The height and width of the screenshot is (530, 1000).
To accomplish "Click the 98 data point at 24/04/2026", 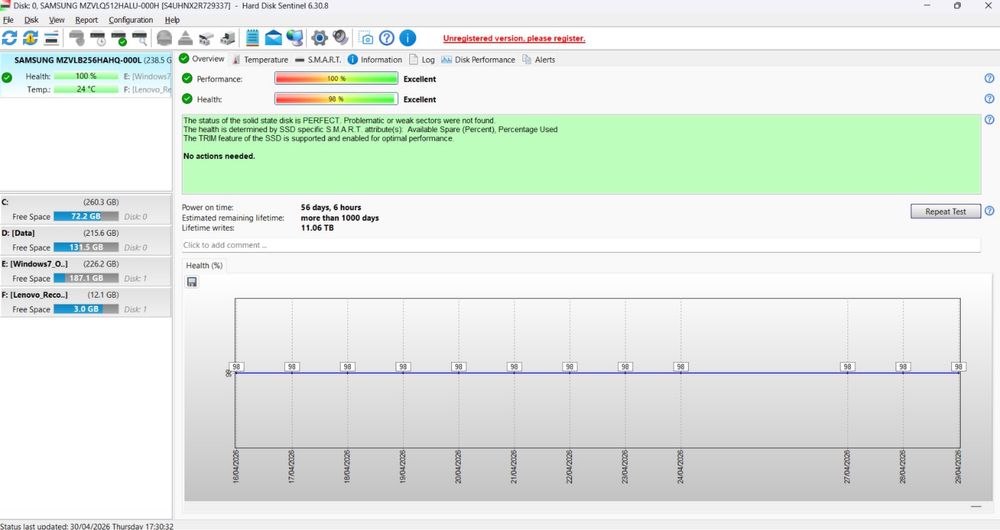I will pos(680,367).
